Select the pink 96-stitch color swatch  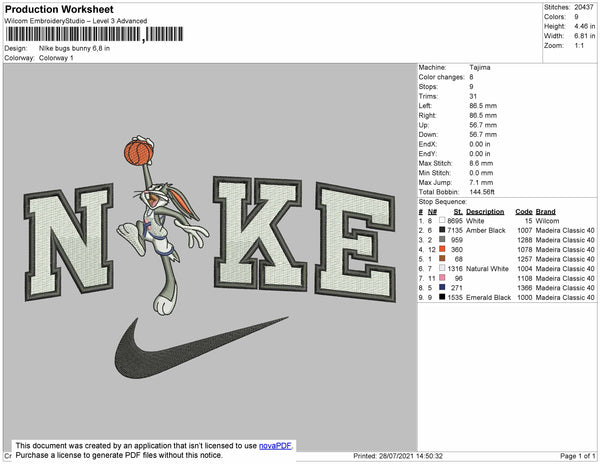pos(442,278)
